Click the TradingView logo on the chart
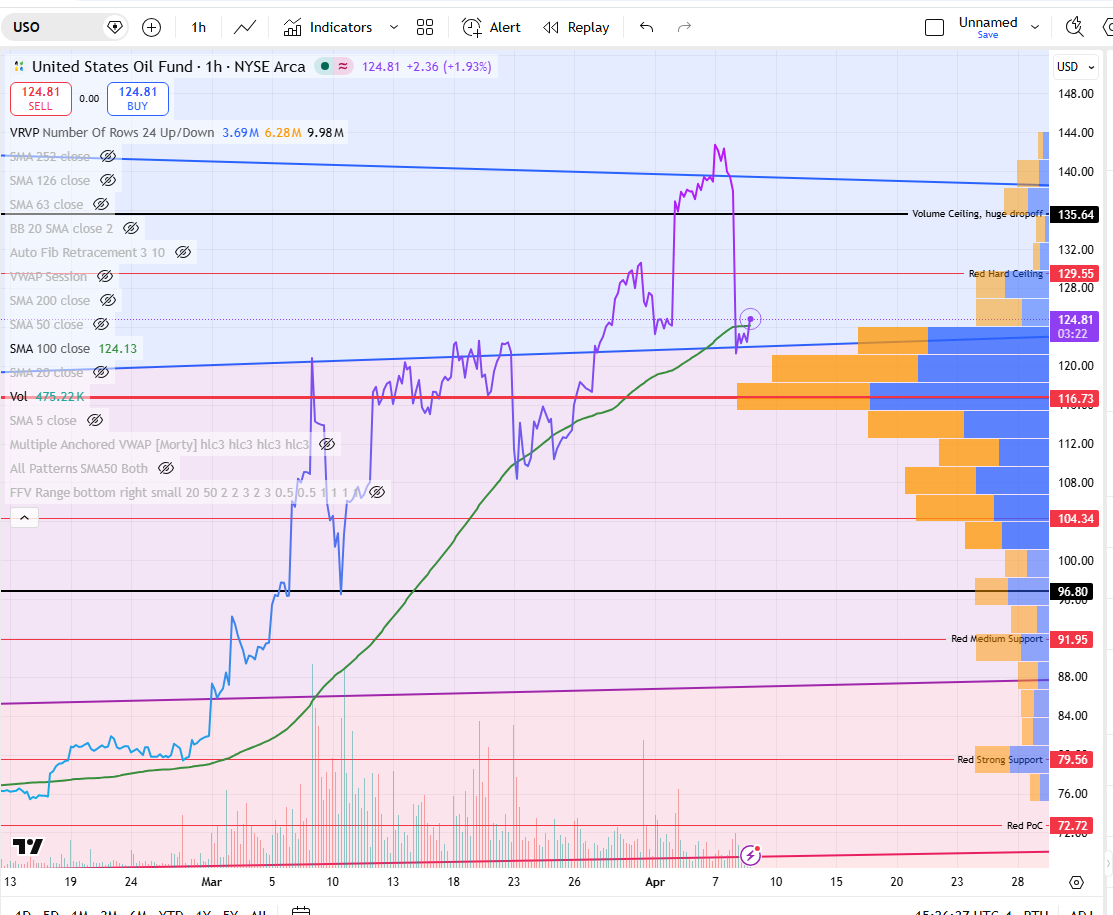 [x=28, y=846]
